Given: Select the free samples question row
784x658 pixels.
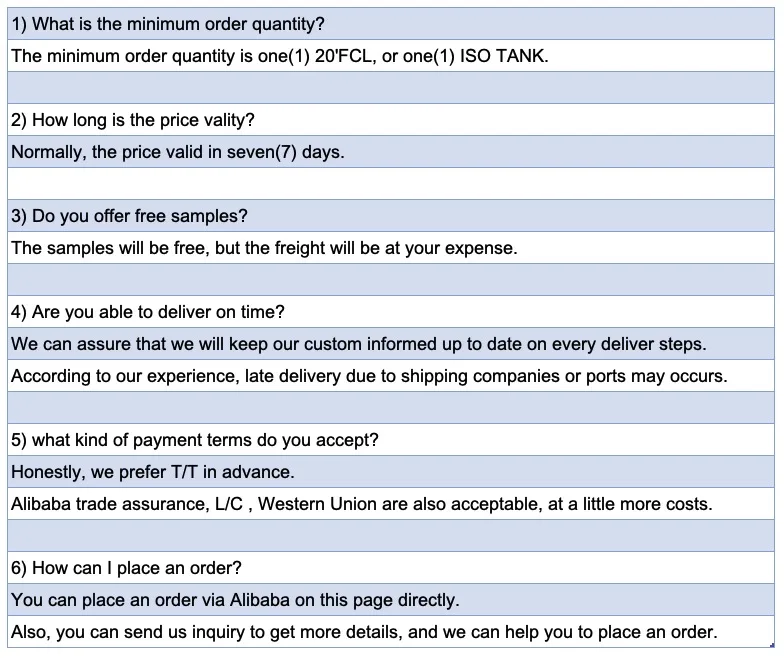Looking at the screenshot, I should click(x=391, y=216).
